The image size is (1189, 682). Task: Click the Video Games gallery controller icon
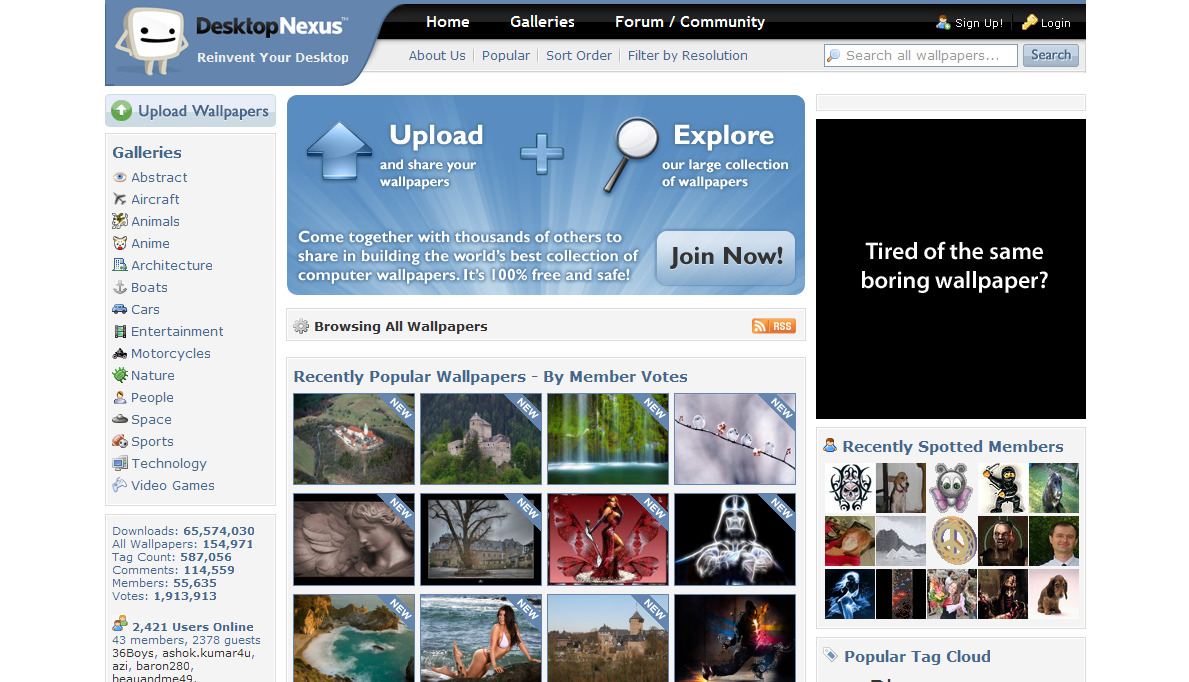120,485
